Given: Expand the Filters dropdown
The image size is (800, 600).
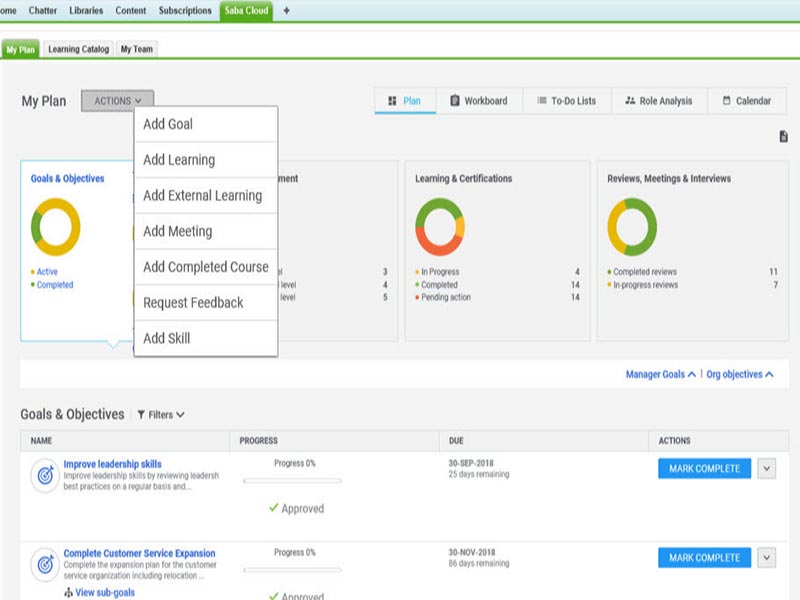Looking at the screenshot, I should click(x=160, y=414).
